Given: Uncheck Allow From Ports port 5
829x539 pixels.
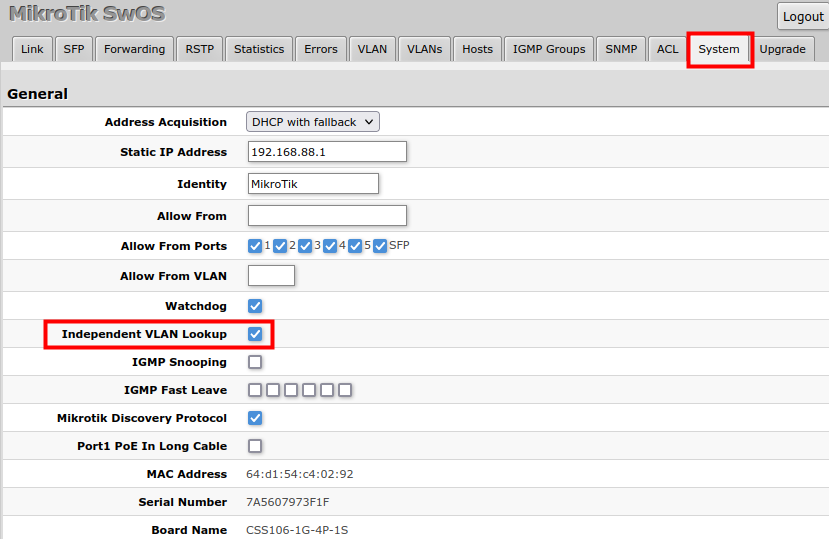Looking at the screenshot, I should click(355, 246).
